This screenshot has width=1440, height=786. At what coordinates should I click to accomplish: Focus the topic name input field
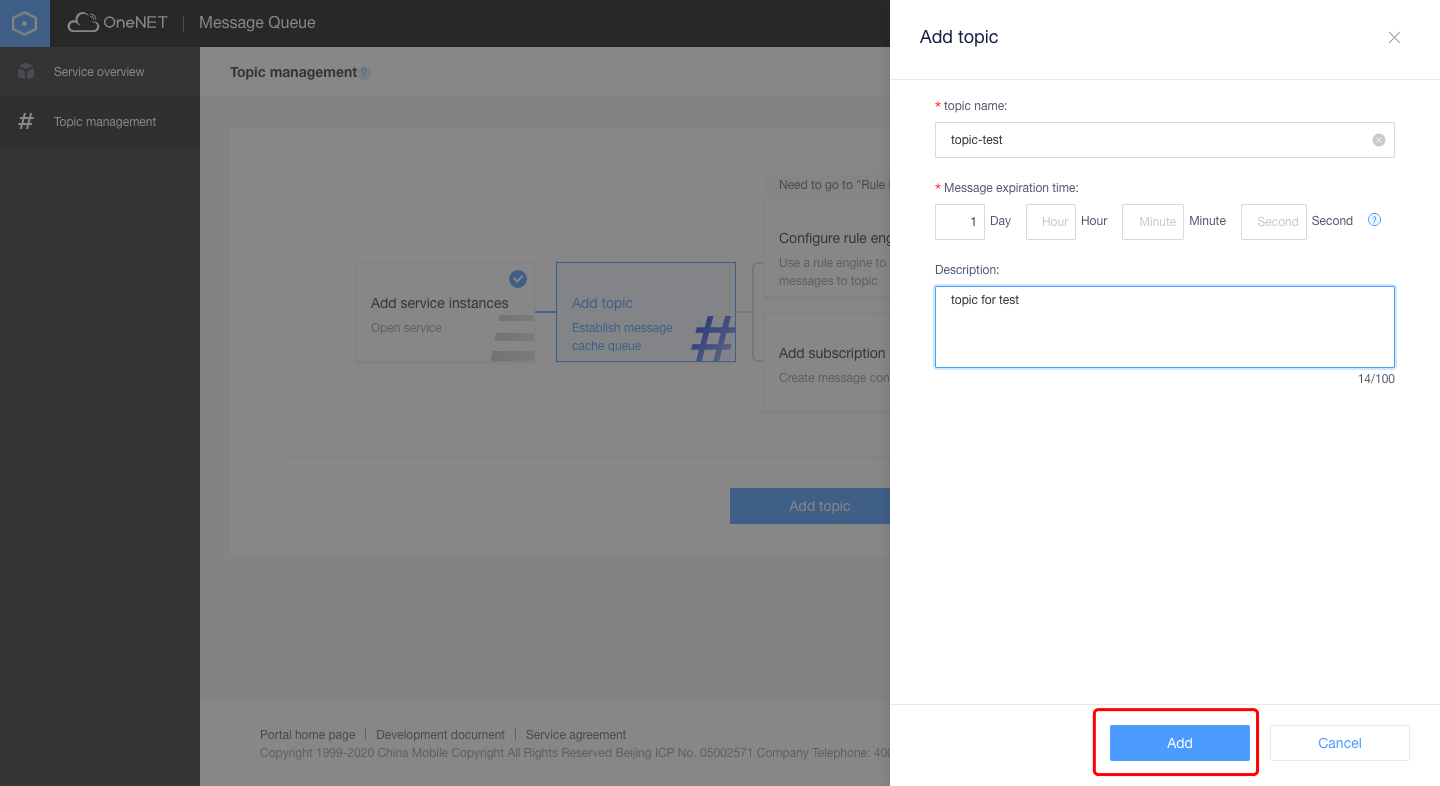click(x=1165, y=140)
